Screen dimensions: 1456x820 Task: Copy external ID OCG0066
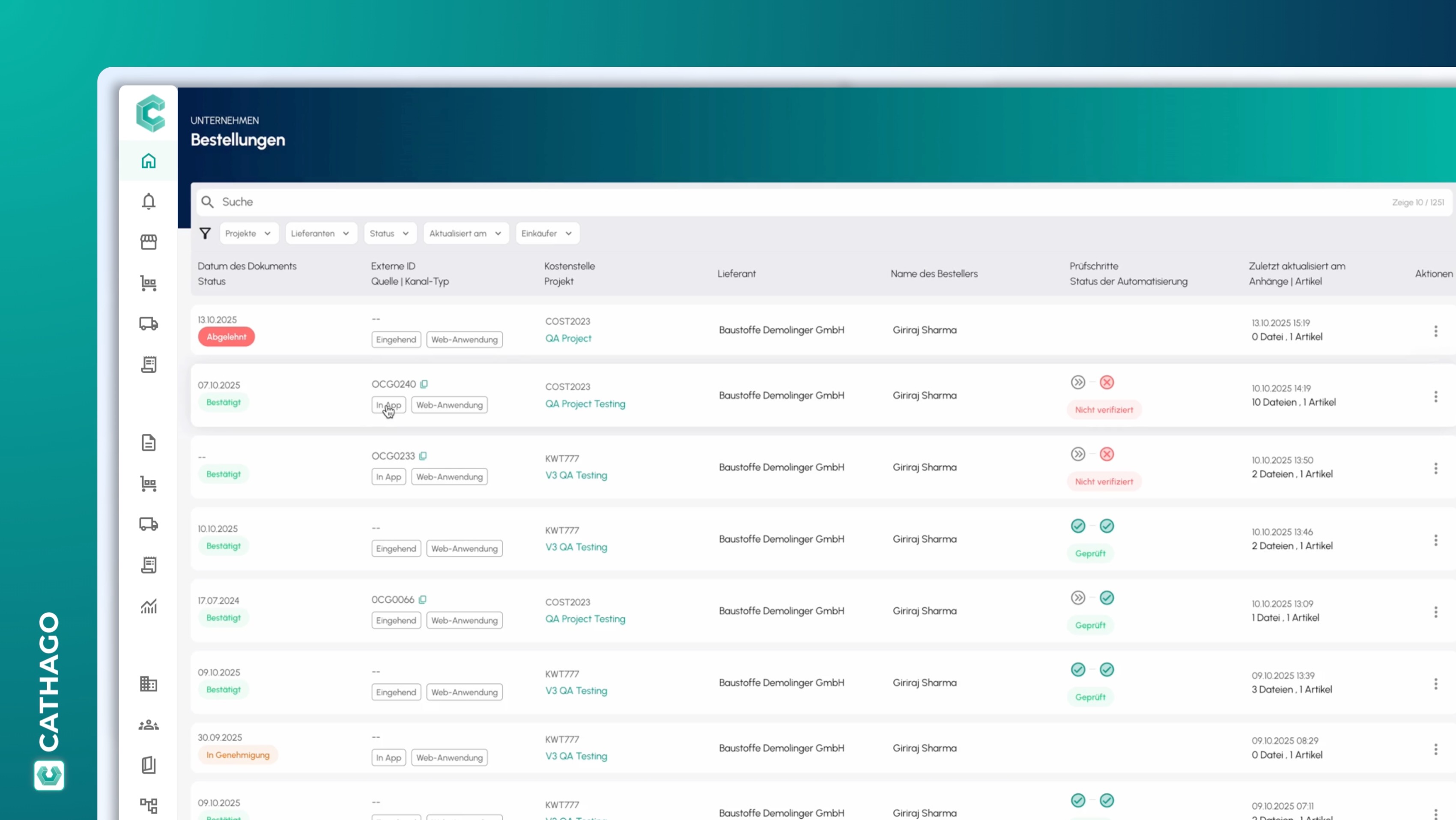point(423,599)
